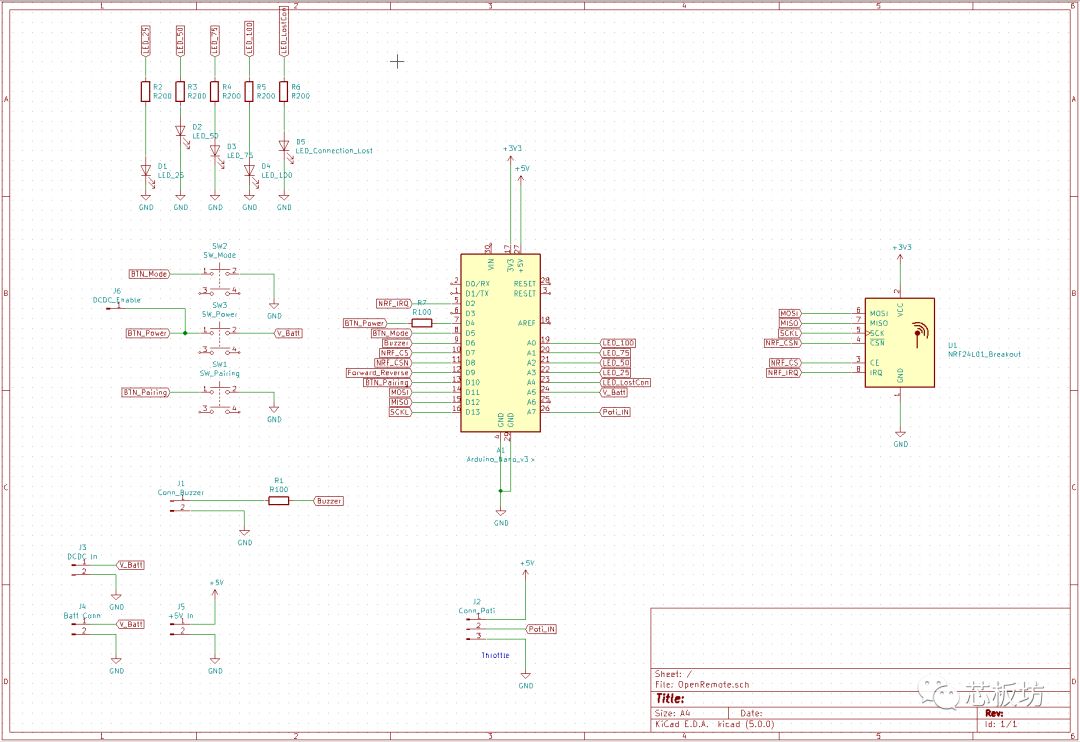Click the BTN_Mode label left of SW2

(x=149, y=274)
